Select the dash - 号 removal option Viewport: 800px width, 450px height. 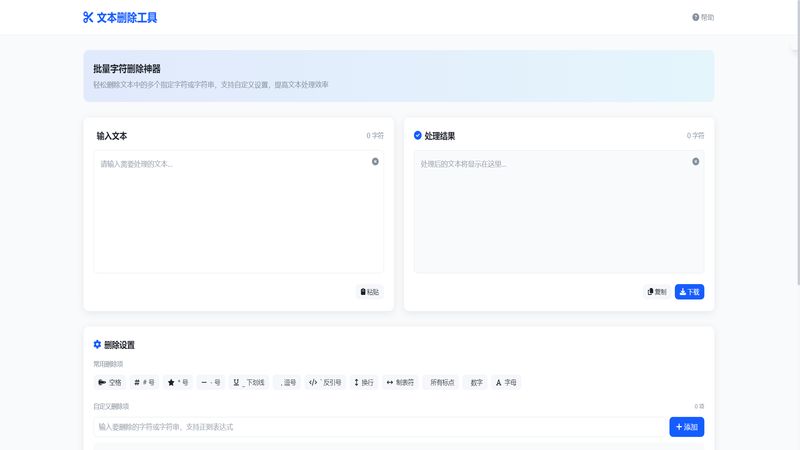coord(211,382)
